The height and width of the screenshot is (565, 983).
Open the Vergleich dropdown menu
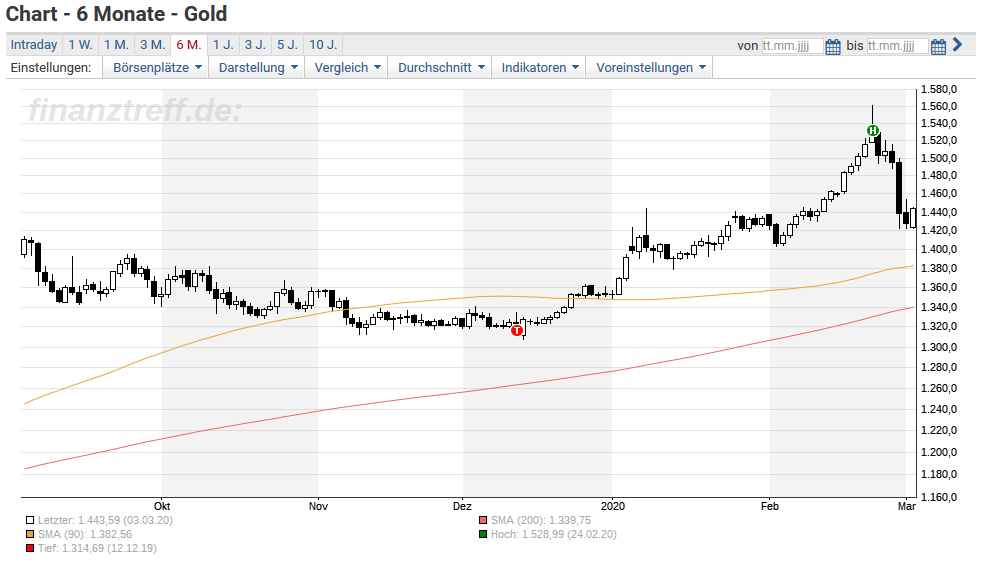pyautogui.click(x=347, y=67)
